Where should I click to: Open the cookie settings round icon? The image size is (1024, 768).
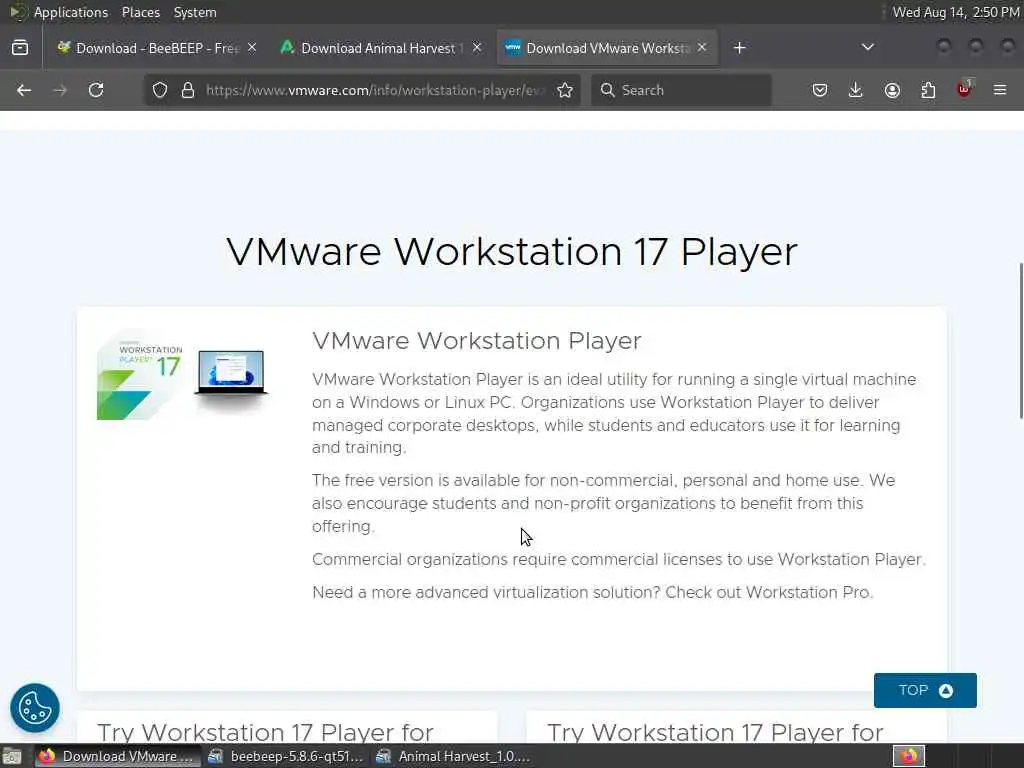pyautogui.click(x=35, y=708)
